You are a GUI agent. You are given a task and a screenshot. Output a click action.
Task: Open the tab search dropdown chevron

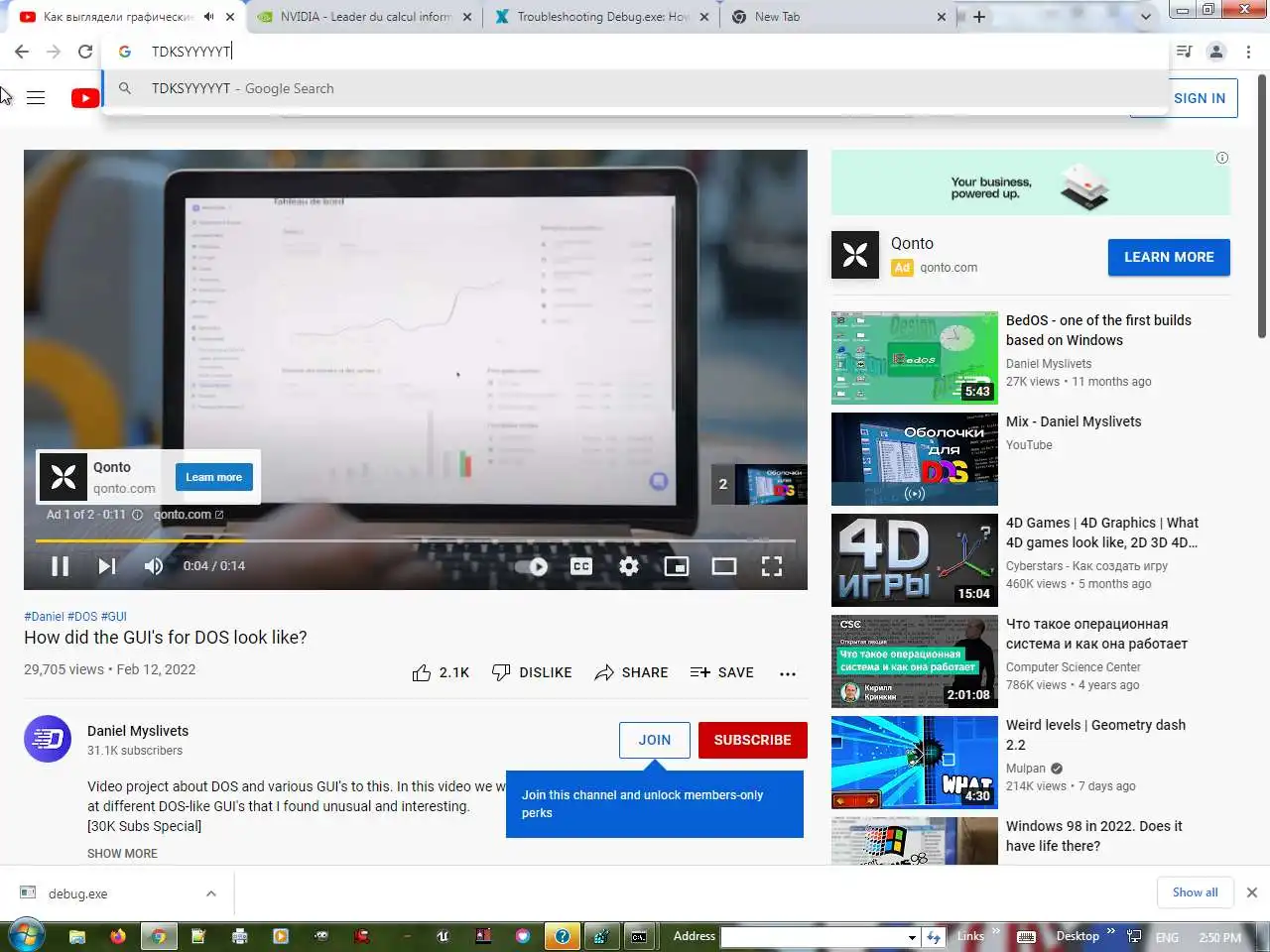click(x=1146, y=17)
